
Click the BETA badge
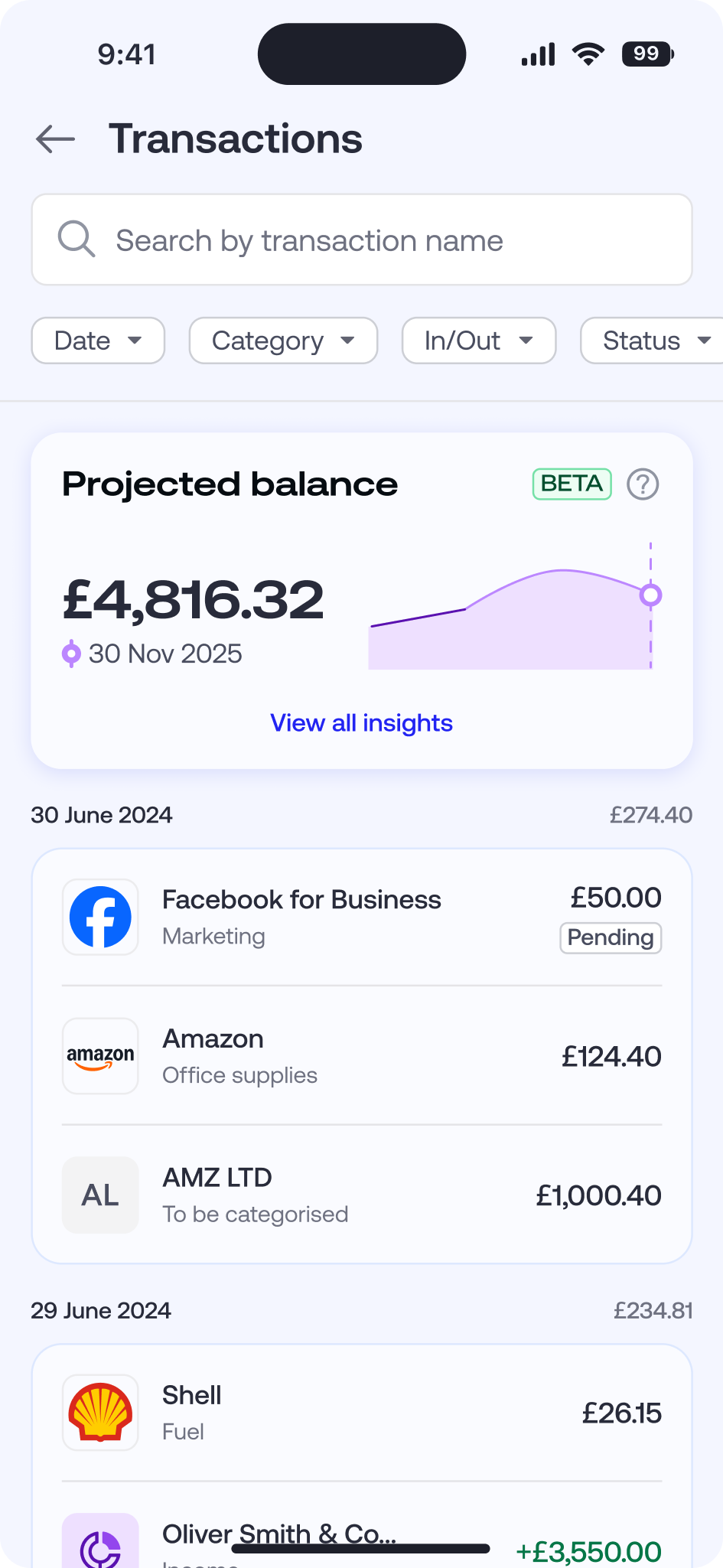[x=572, y=484]
